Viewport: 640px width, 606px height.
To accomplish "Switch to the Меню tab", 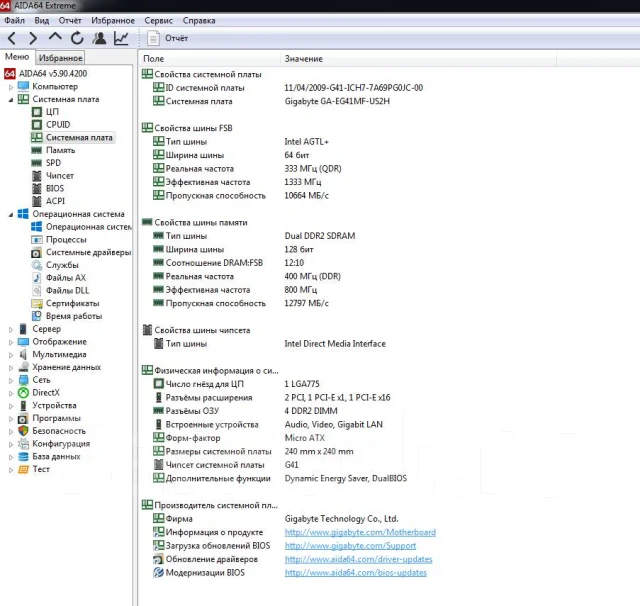I will pos(17,57).
